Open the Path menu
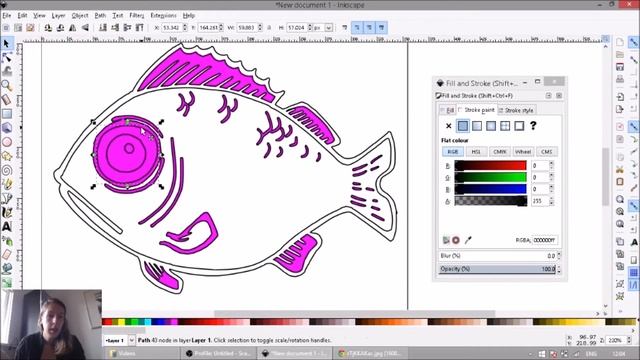 click(100, 16)
